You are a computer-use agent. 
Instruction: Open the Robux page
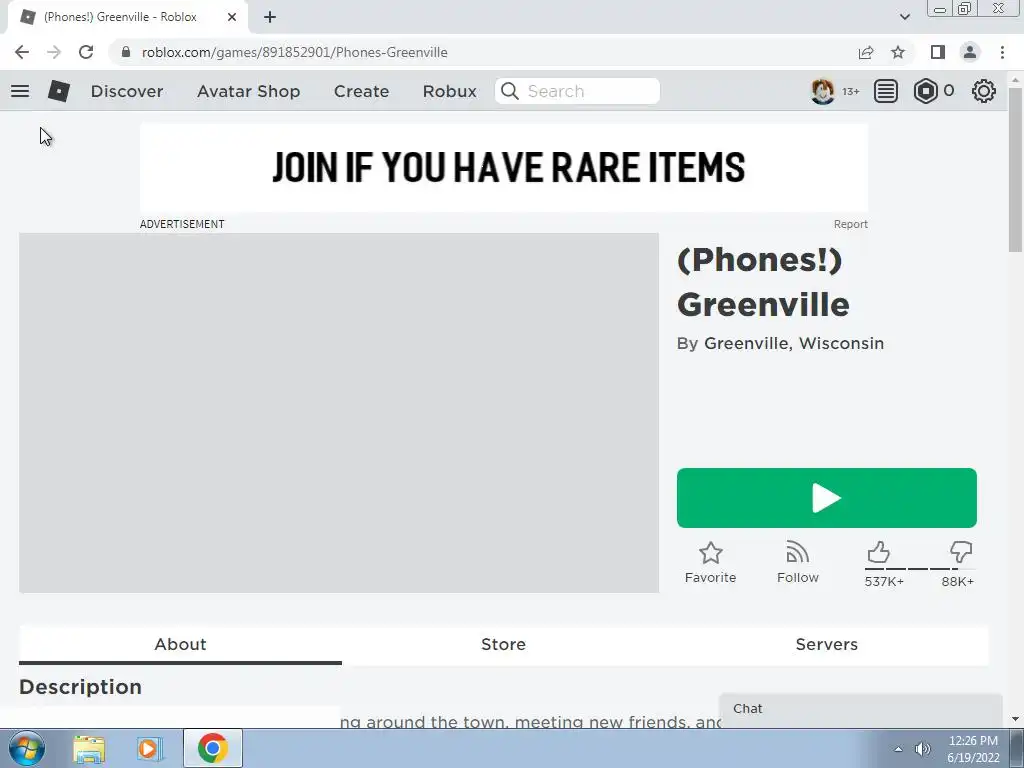point(449,91)
